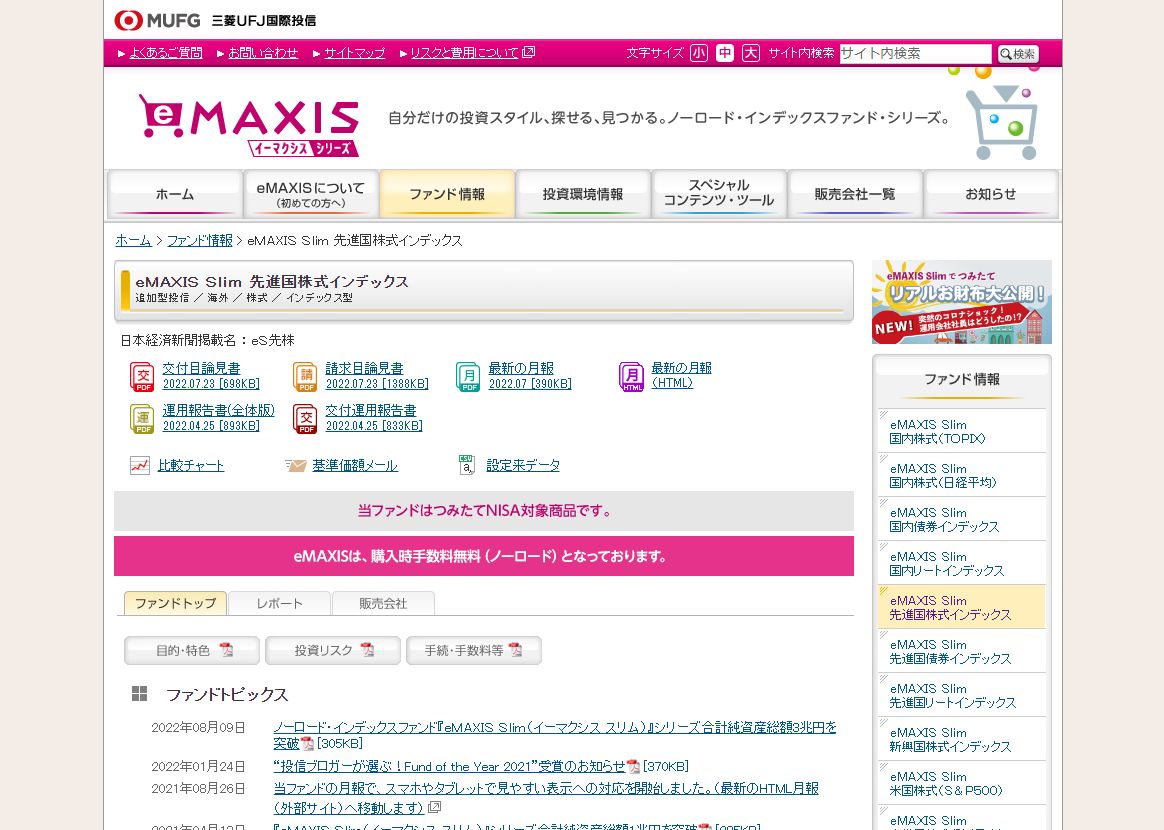Click the shopping cart graphic in header
Screen dimensions: 1164x830
point(1001,121)
